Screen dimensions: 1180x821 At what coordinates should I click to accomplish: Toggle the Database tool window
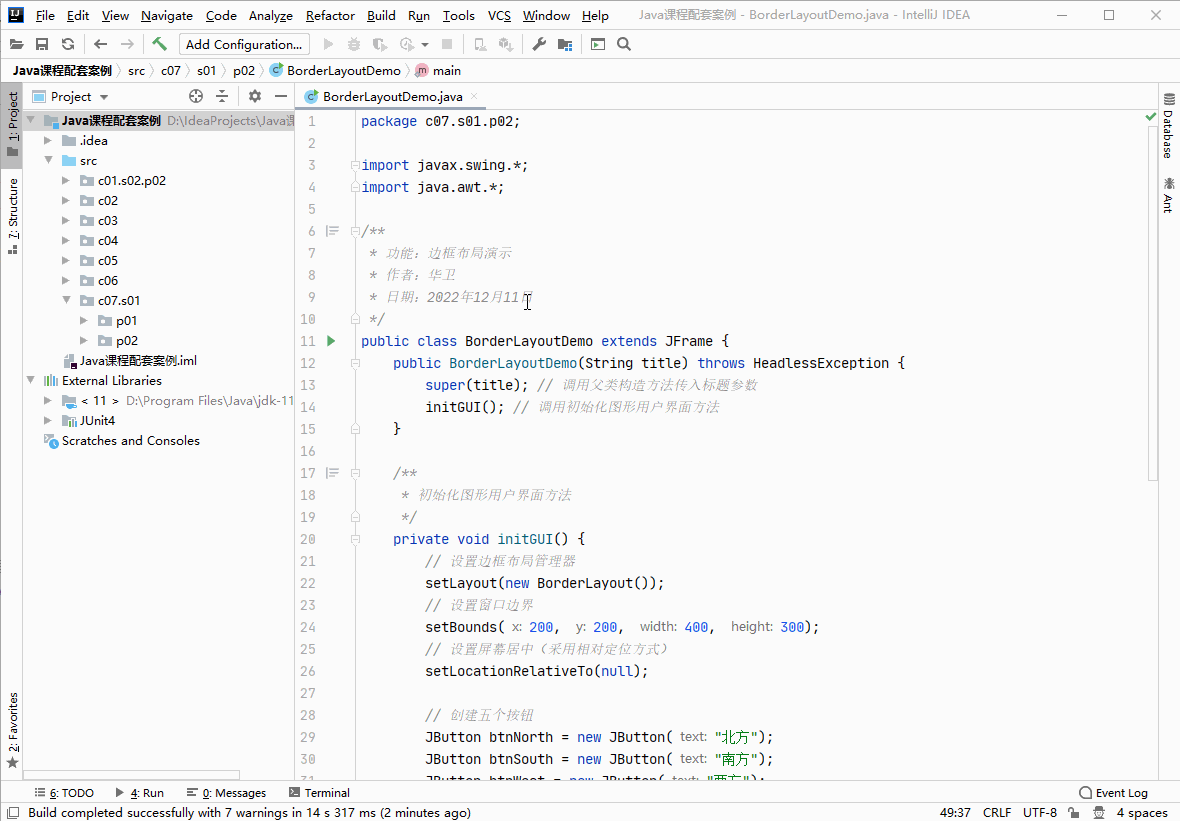(x=1168, y=125)
